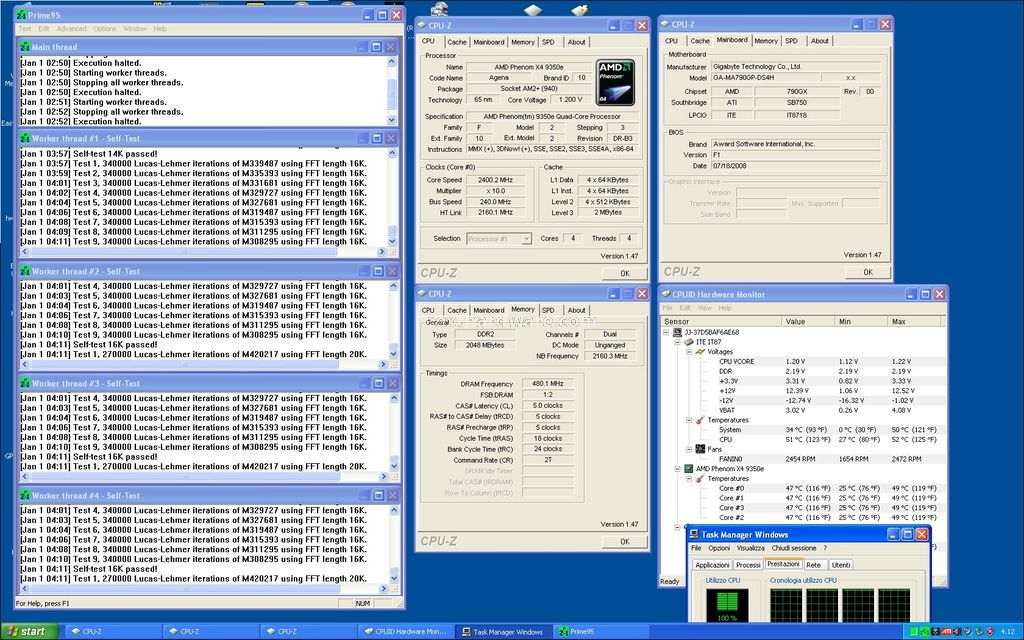Open the Advanced menu in Prime95
The width and height of the screenshot is (1024, 640).
click(71, 29)
